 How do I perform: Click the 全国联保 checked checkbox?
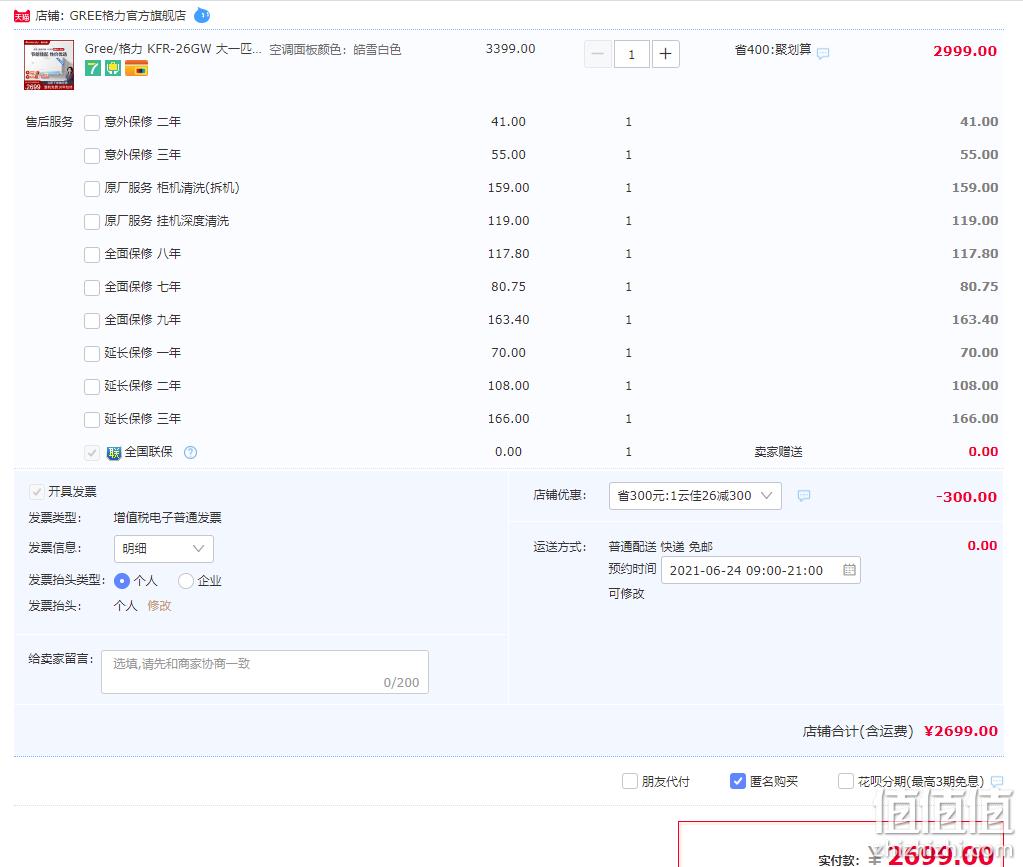92,453
